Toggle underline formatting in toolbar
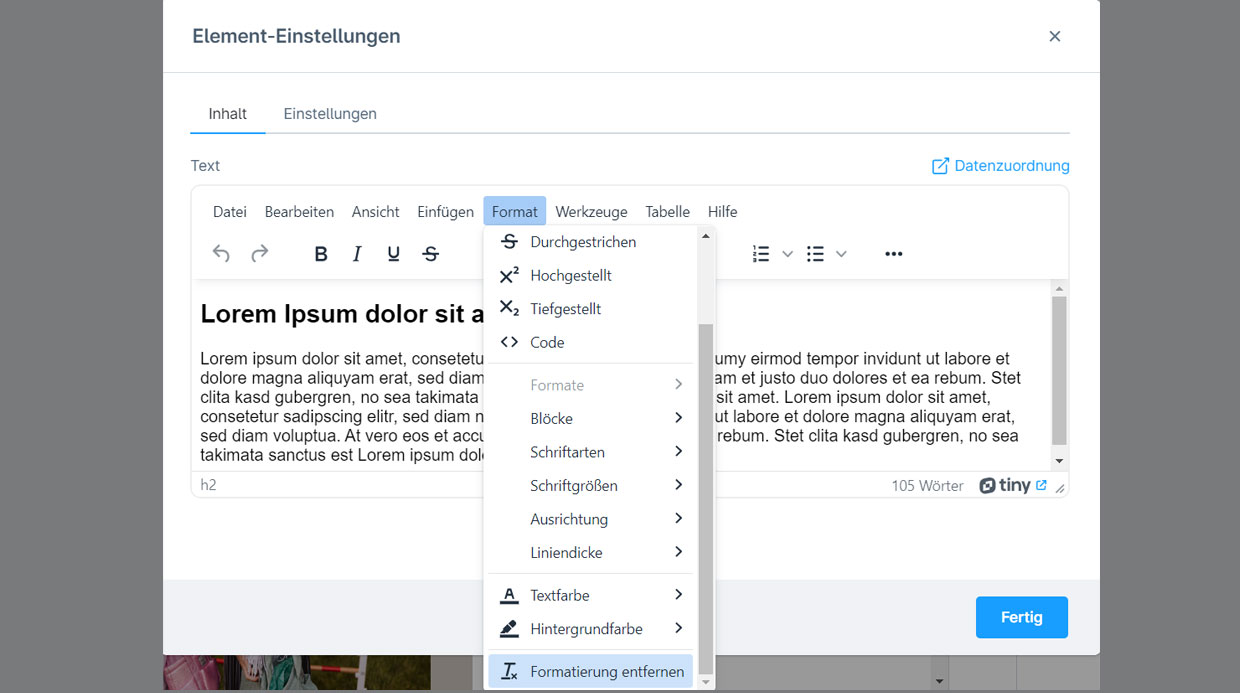The height and width of the screenshot is (693, 1240). (x=394, y=254)
